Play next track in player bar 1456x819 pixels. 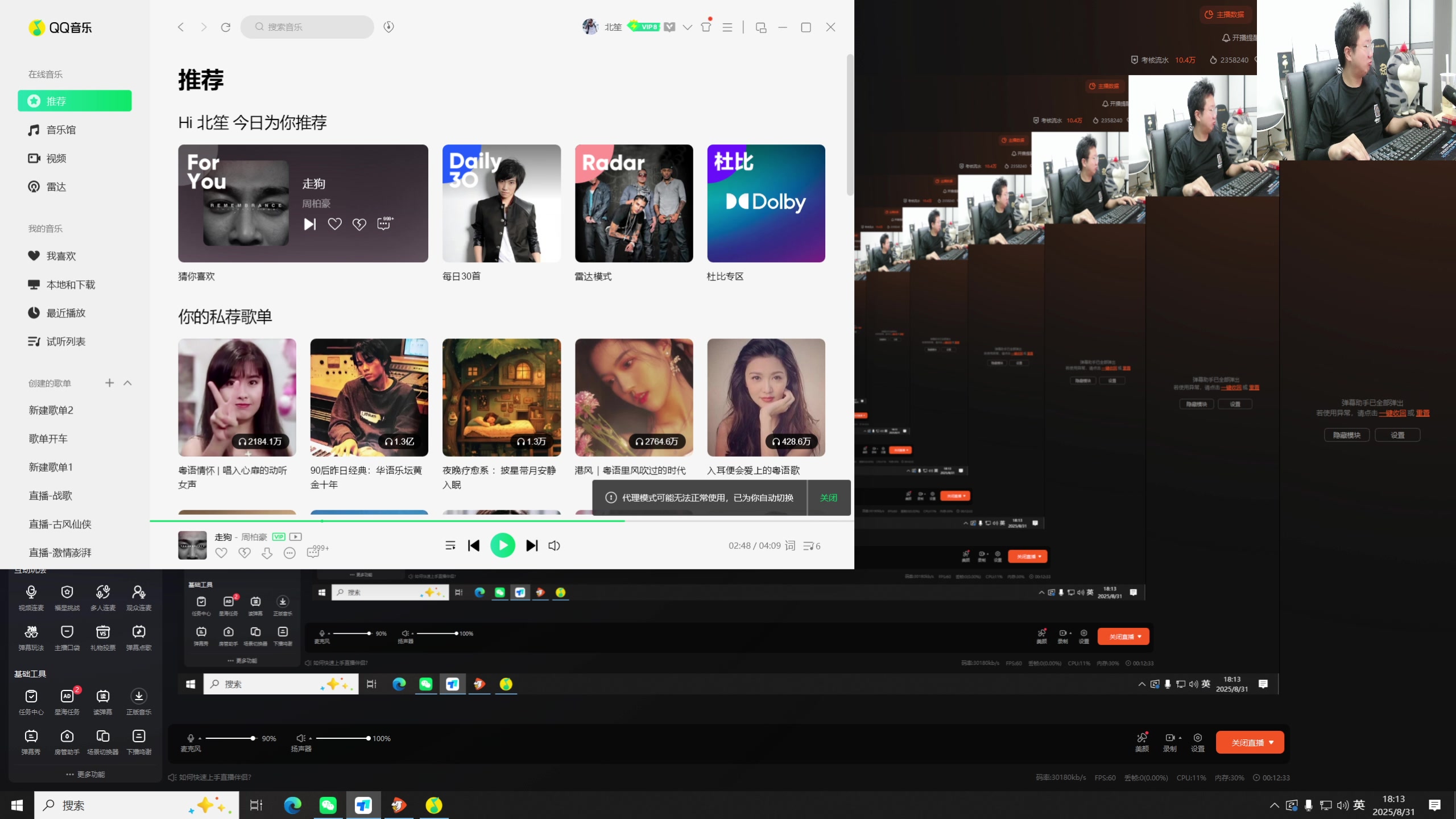(532, 545)
